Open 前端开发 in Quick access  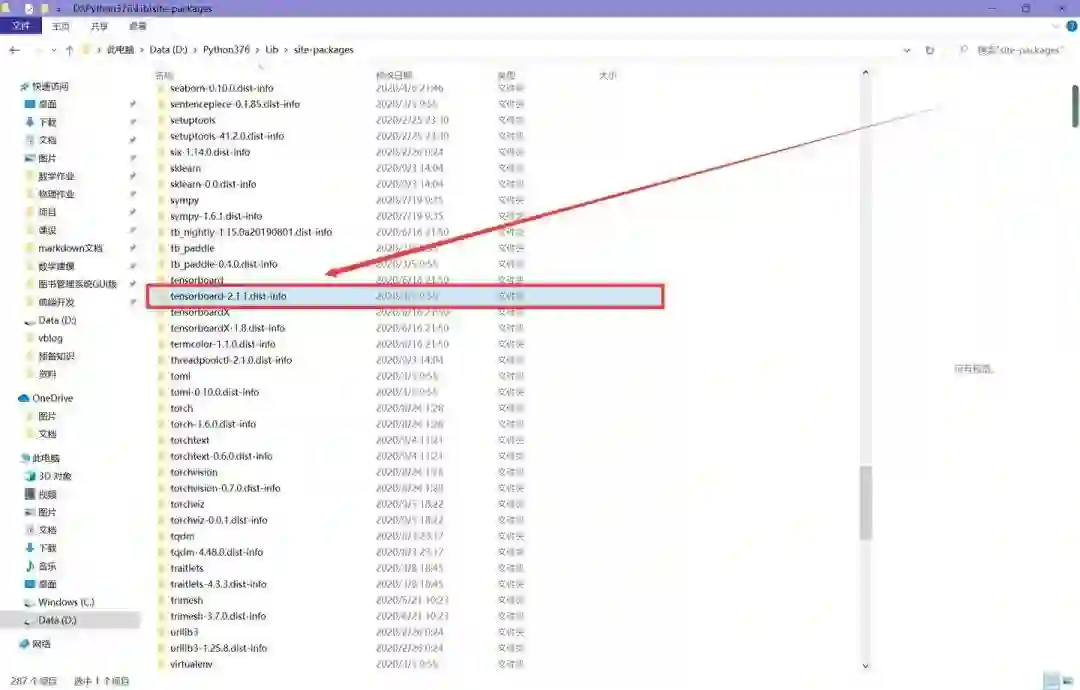tap(56, 302)
